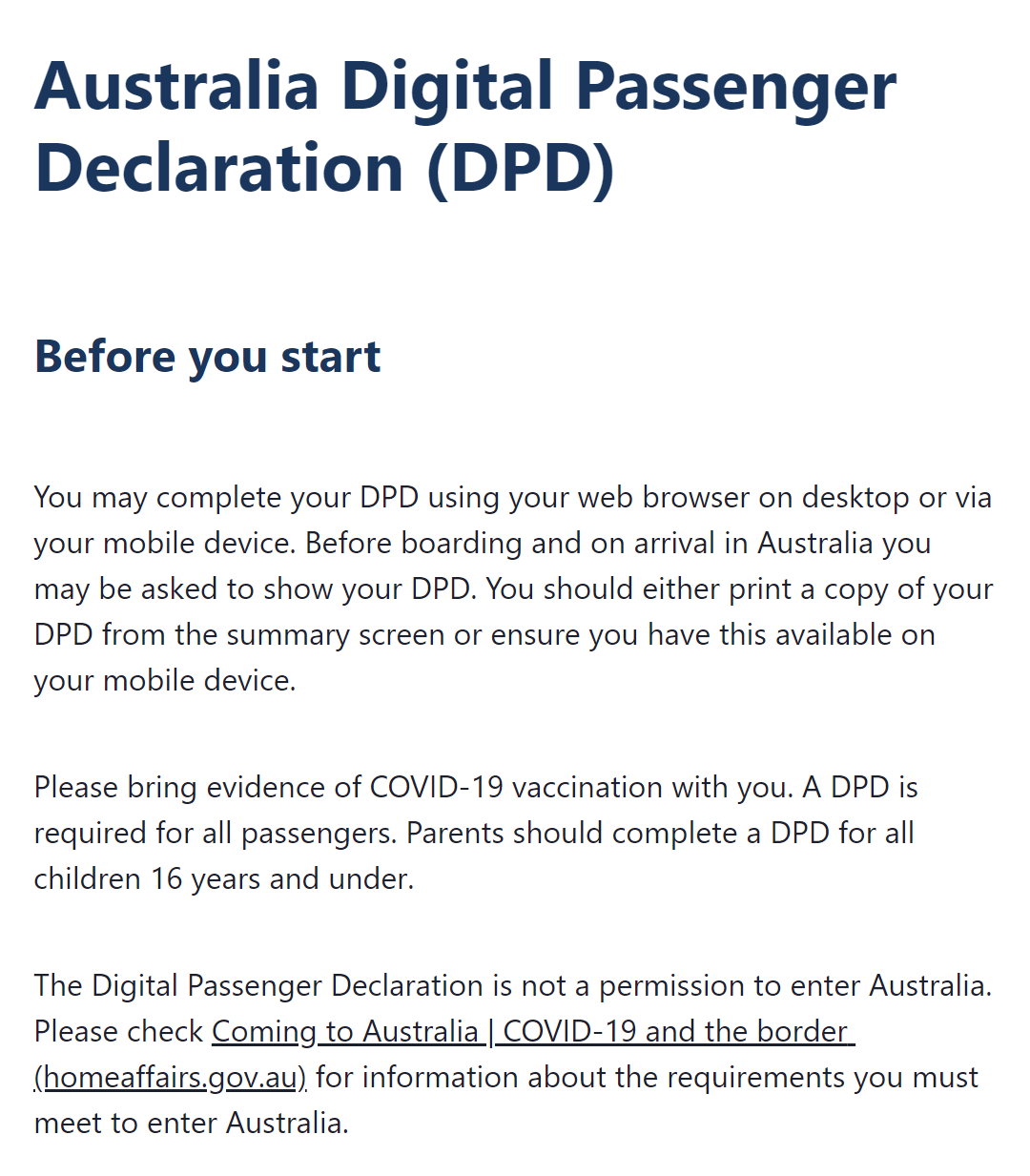
Task: Click the short line 'your mobile device.'
Action: pos(165,680)
